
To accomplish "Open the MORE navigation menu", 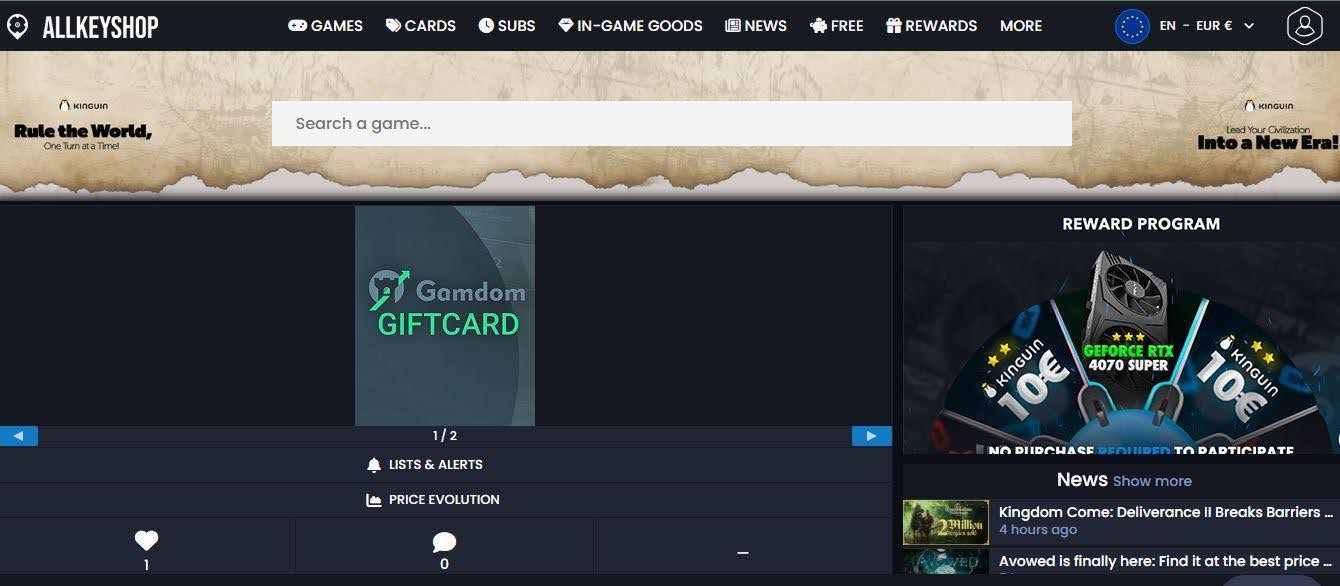I will (1020, 26).
